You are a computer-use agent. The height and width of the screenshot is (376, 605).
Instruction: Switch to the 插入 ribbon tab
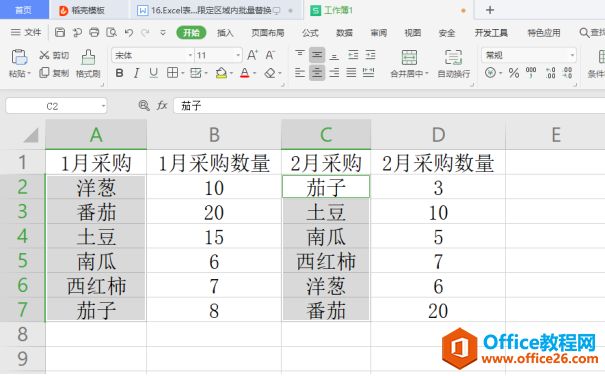point(225,33)
